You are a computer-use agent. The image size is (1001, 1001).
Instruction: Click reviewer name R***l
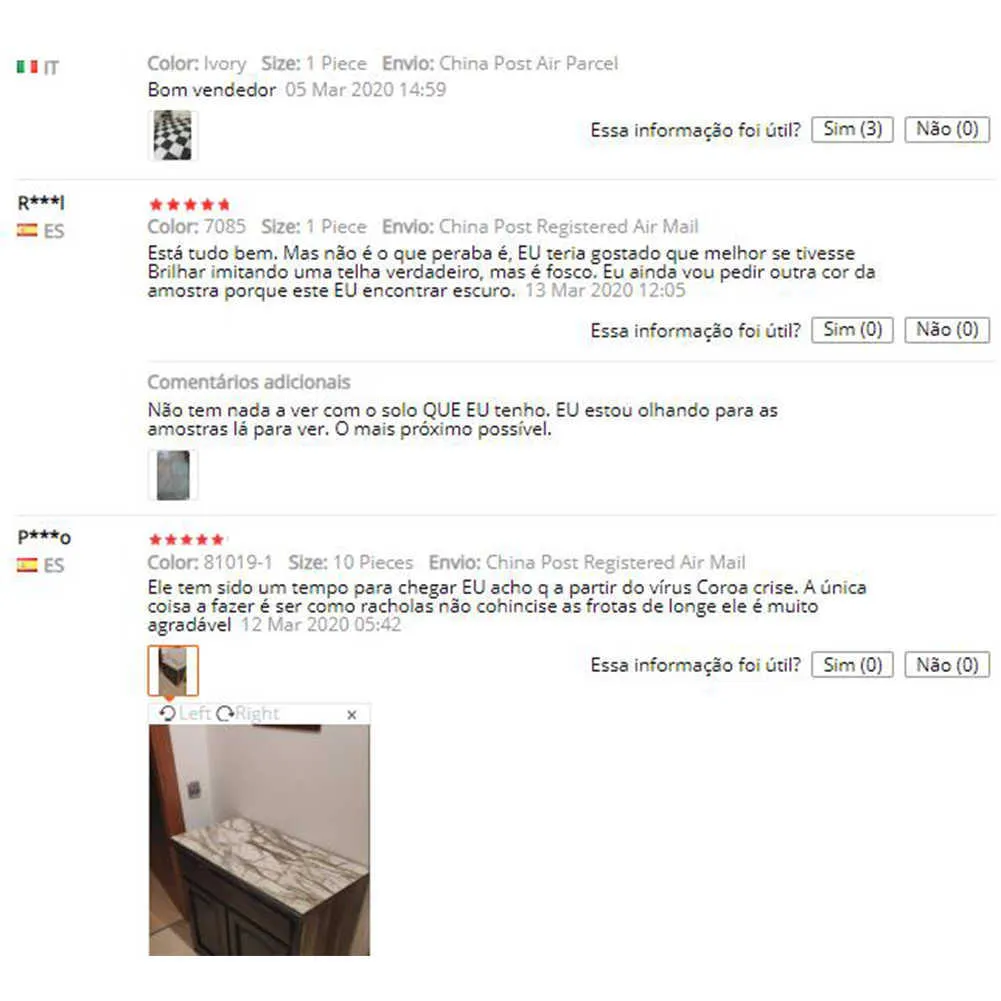tap(41, 203)
